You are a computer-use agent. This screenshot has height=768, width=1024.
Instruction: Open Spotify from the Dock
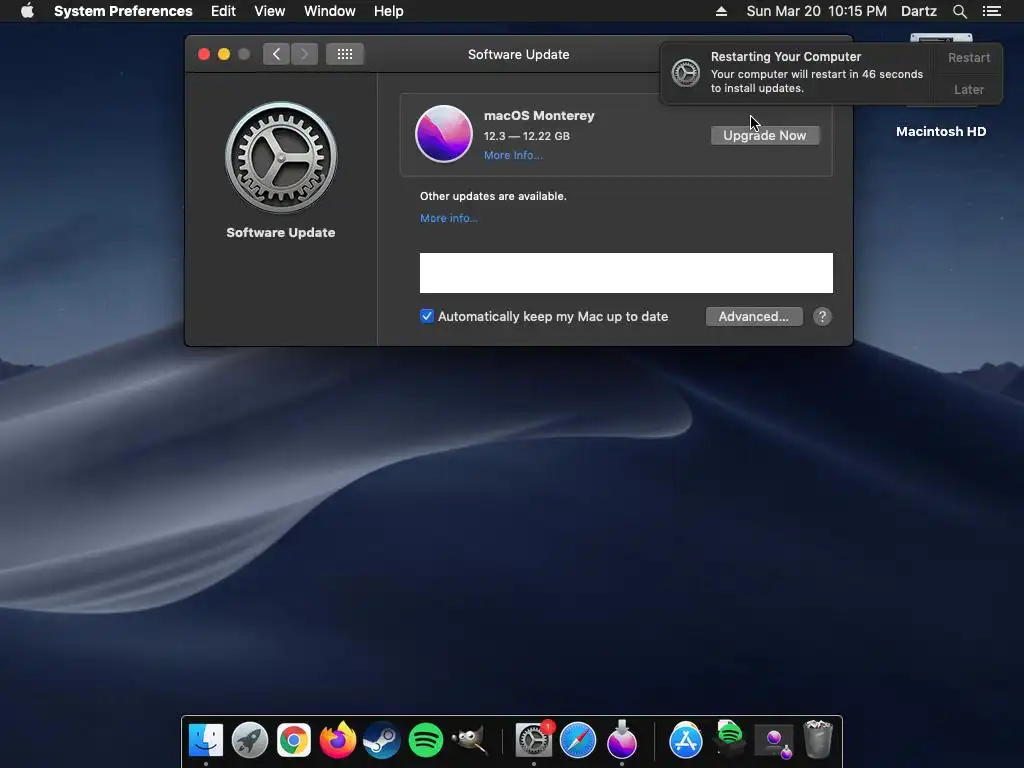pos(425,740)
